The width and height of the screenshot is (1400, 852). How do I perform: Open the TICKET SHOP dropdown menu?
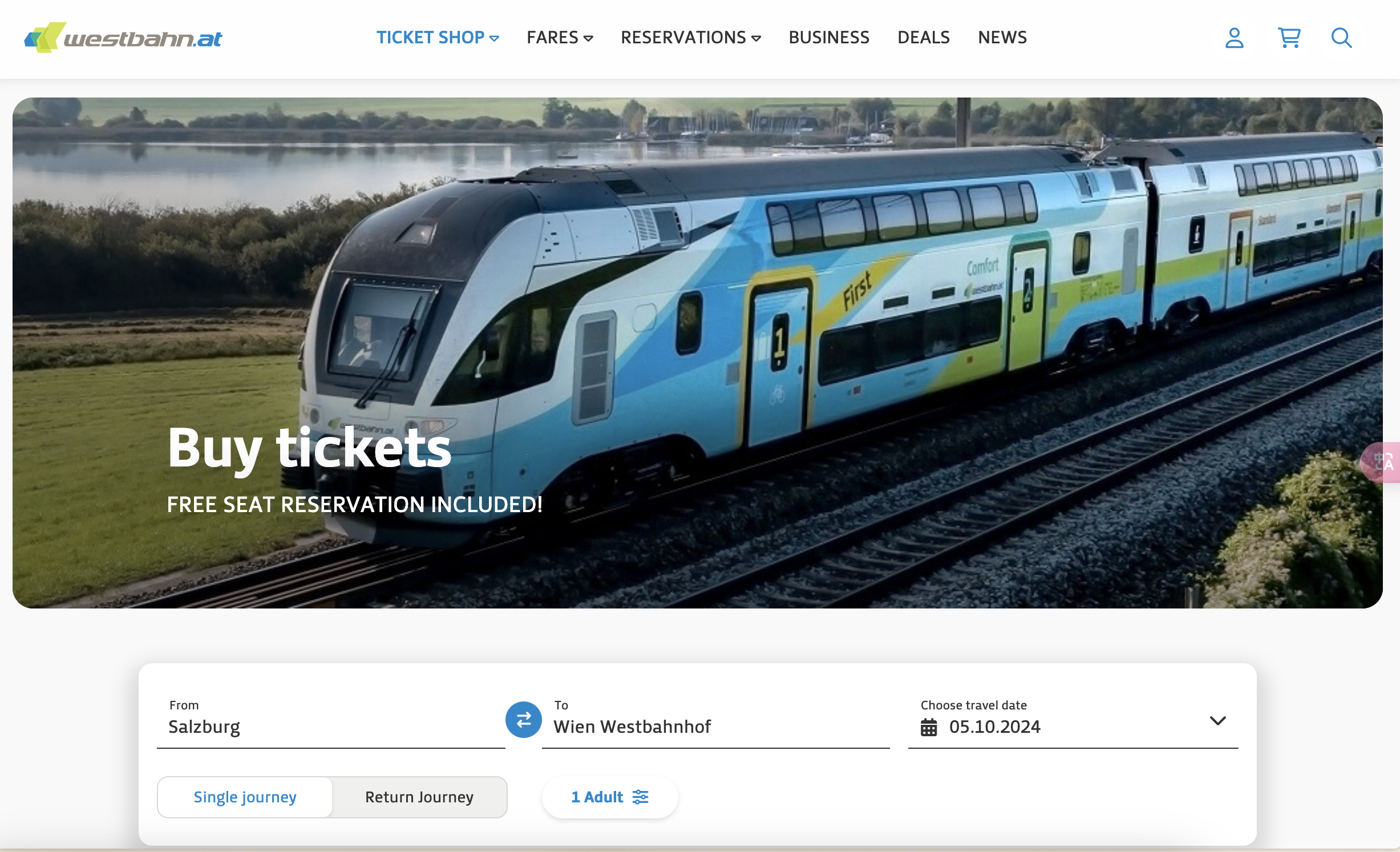[438, 38]
